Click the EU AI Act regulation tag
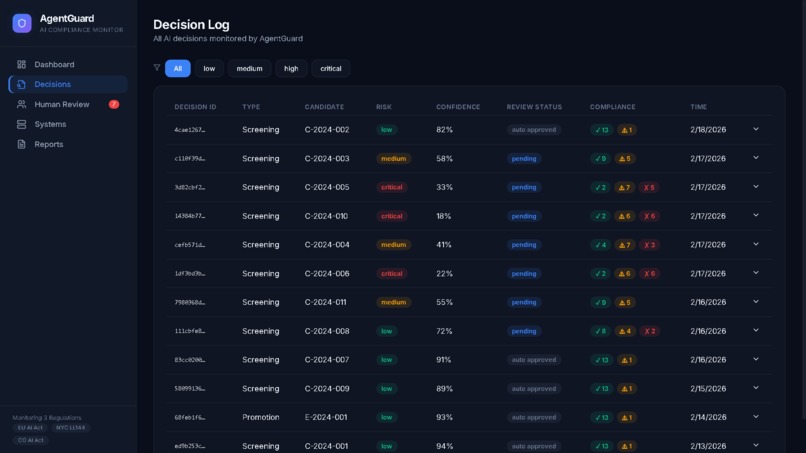Viewport: 806px width, 453px height. tap(30, 428)
